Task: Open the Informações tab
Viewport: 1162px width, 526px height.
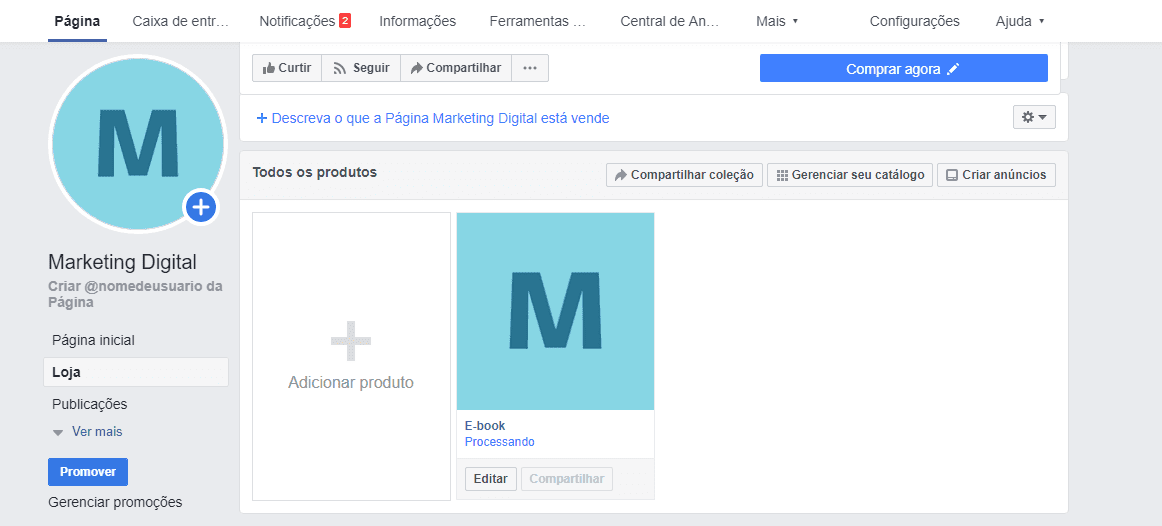Action: [x=417, y=21]
